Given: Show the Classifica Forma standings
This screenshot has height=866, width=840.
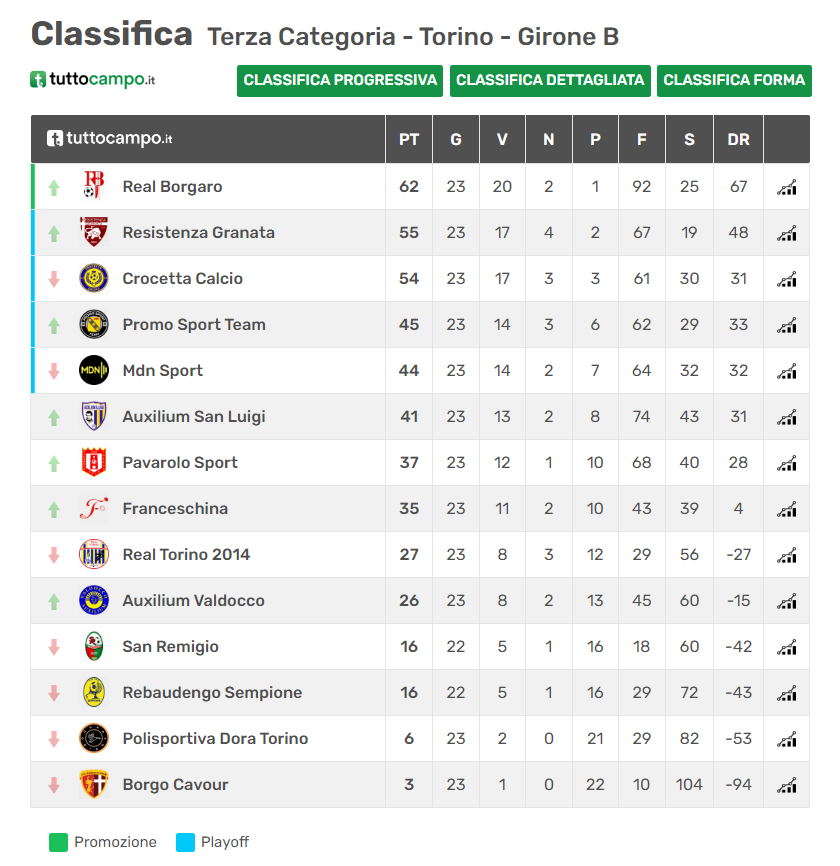Looking at the screenshot, I should point(734,80).
